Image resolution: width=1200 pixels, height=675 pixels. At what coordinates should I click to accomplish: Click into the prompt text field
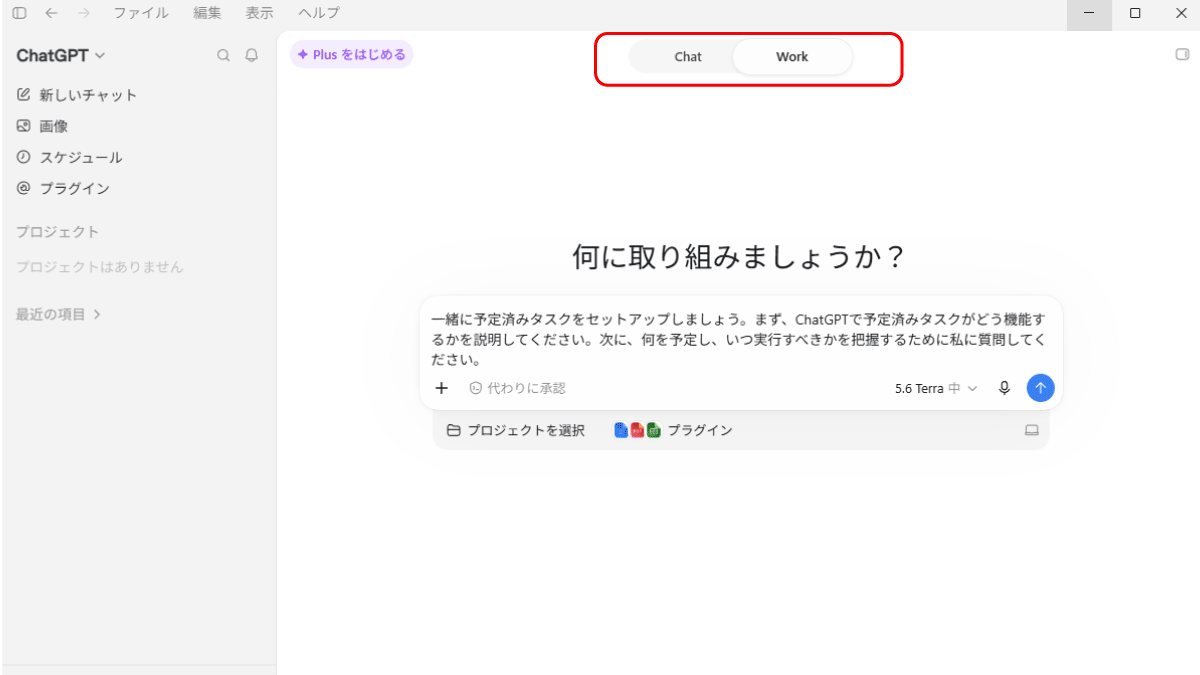coord(740,338)
